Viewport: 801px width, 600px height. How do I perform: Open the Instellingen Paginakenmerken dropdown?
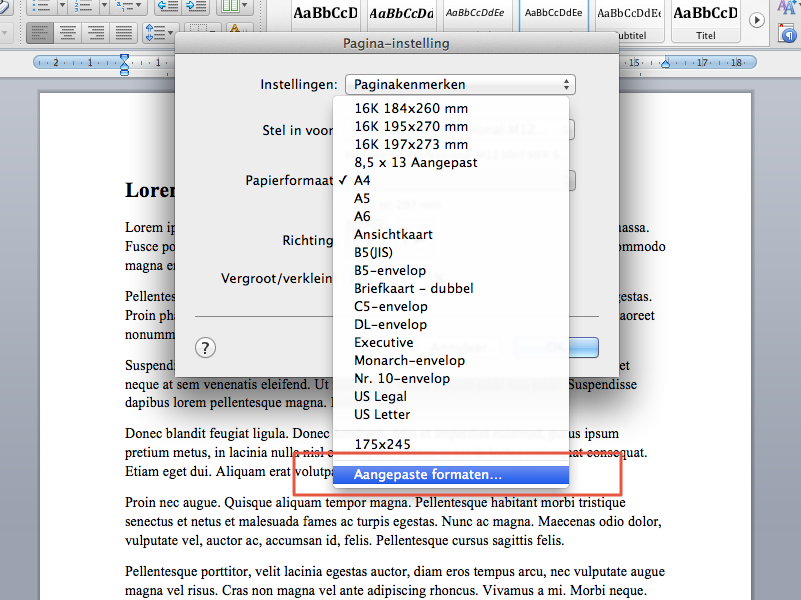[460, 84]
